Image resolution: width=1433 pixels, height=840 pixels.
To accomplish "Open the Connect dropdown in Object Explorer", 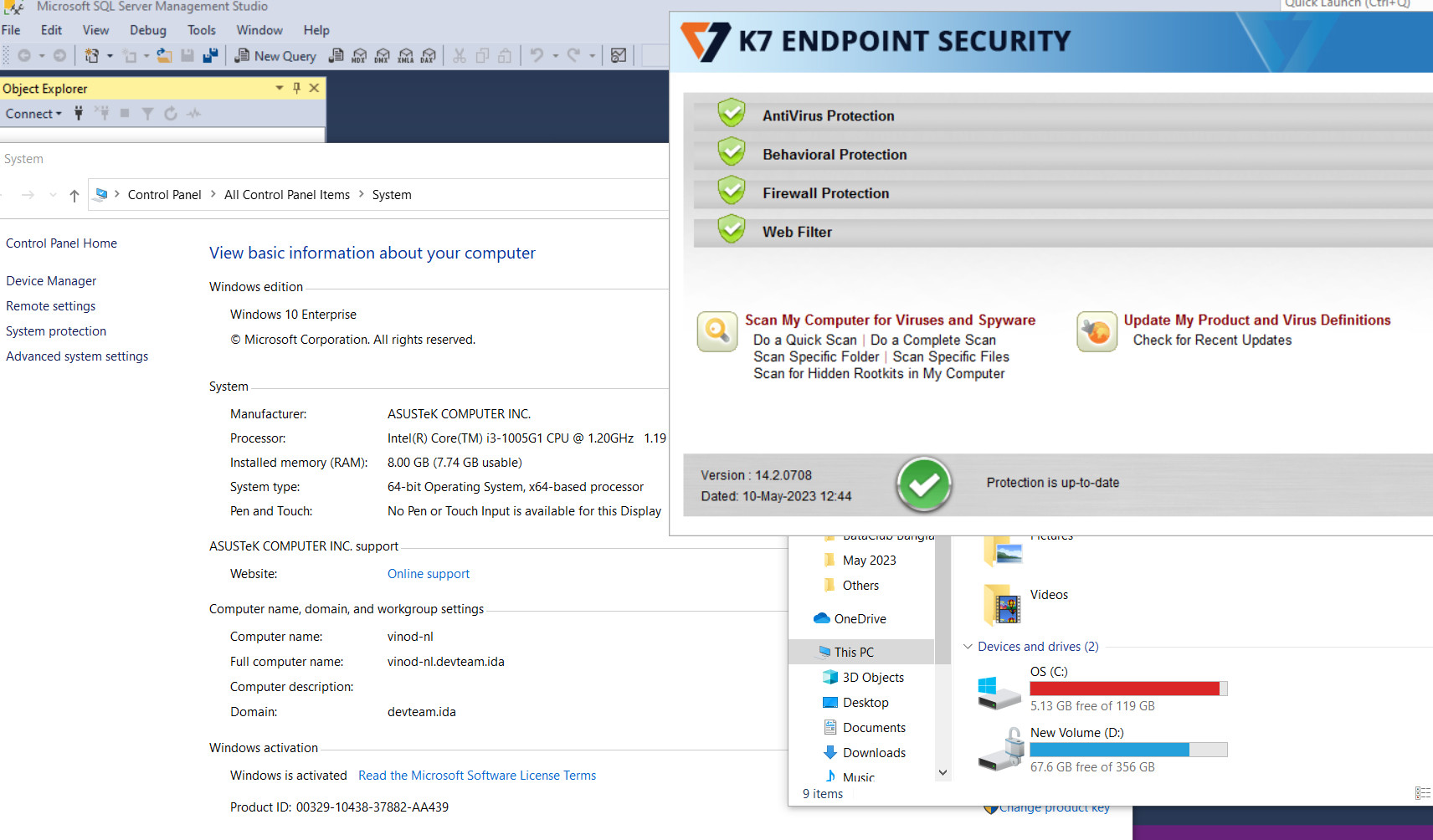I will [33, 114].
